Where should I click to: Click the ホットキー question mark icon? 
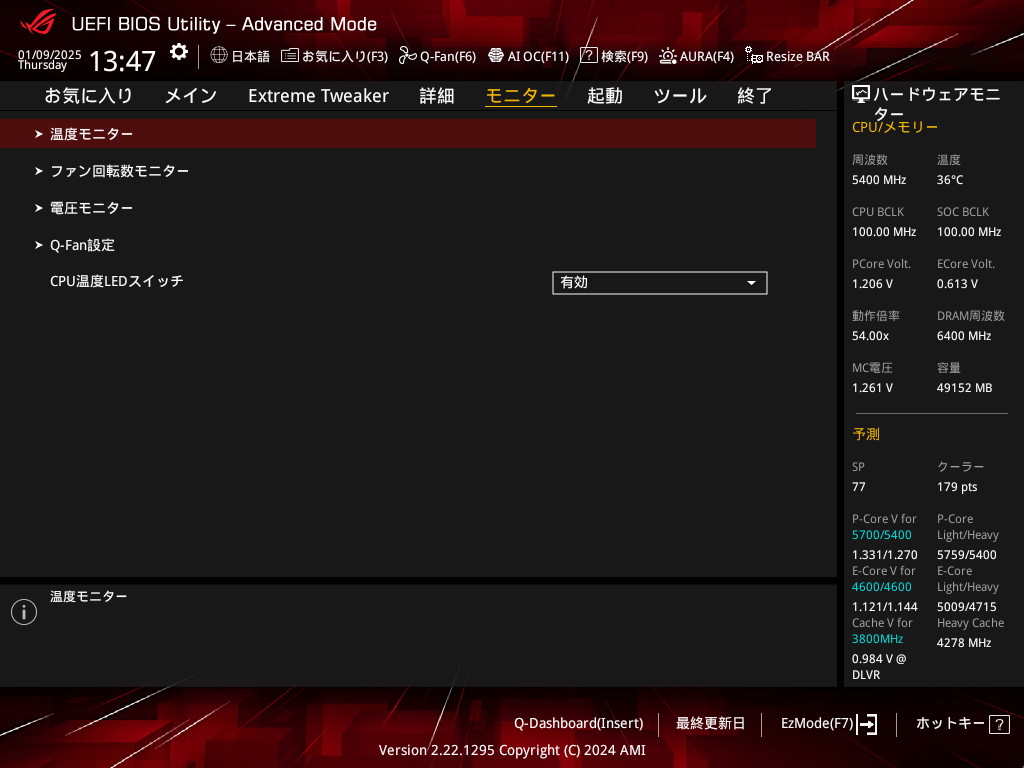[998, 724]
